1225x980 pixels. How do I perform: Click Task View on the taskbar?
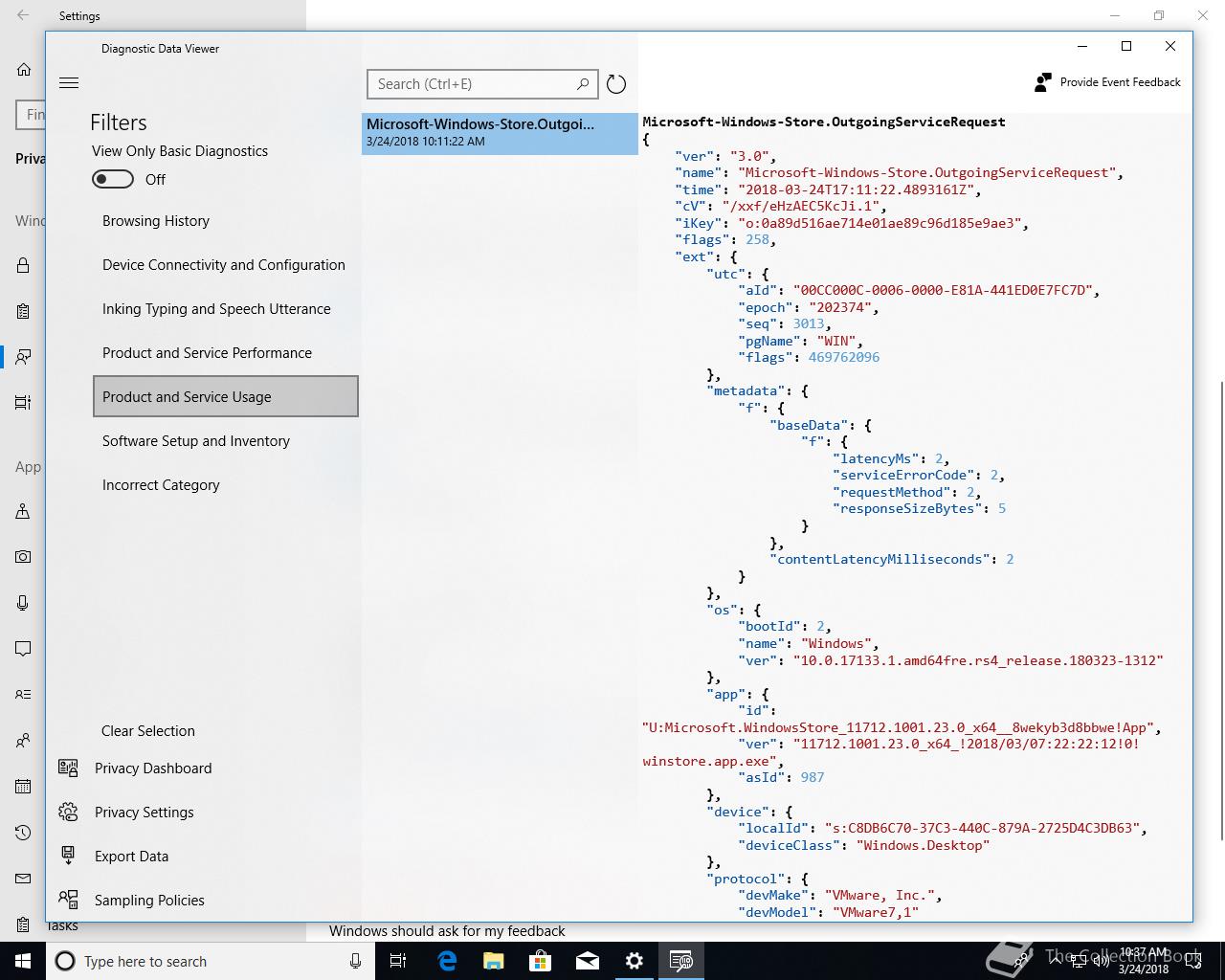(398, 961)
